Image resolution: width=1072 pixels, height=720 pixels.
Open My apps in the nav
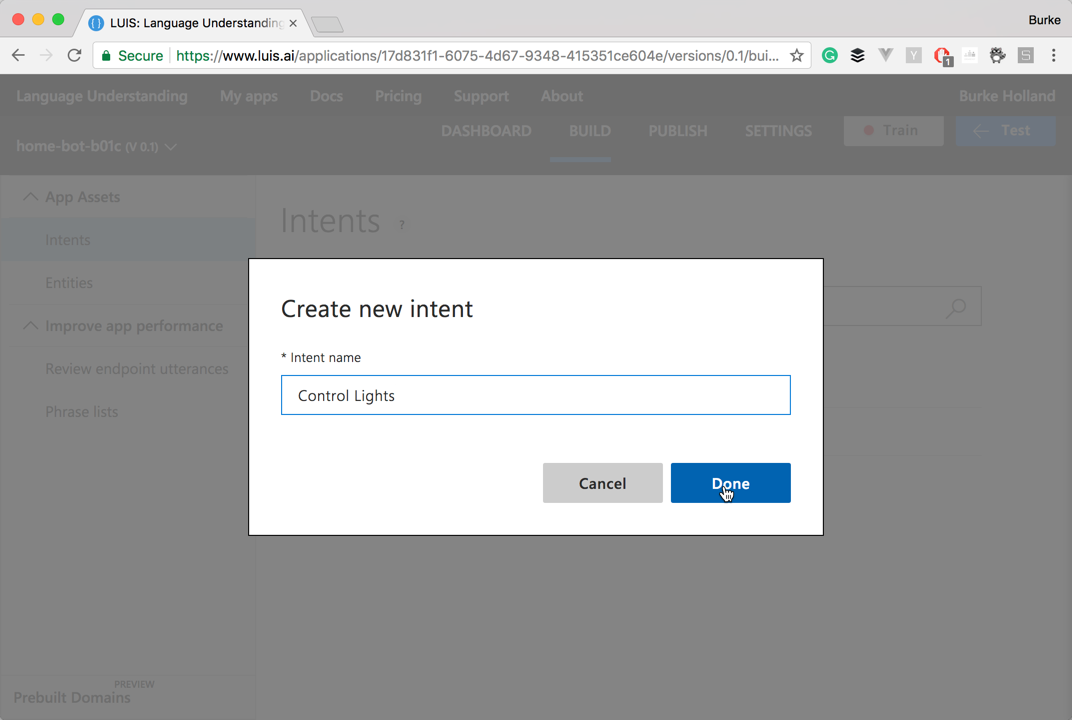(x=249, y=96)
